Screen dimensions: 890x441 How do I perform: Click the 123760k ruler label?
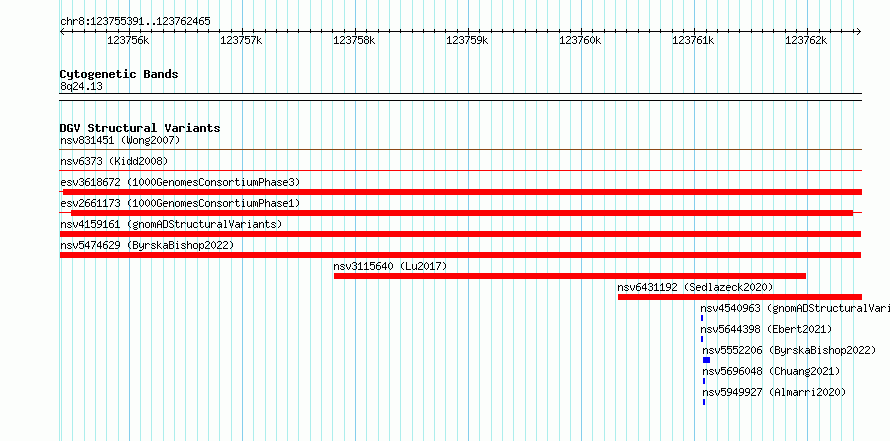click(580, 41)
